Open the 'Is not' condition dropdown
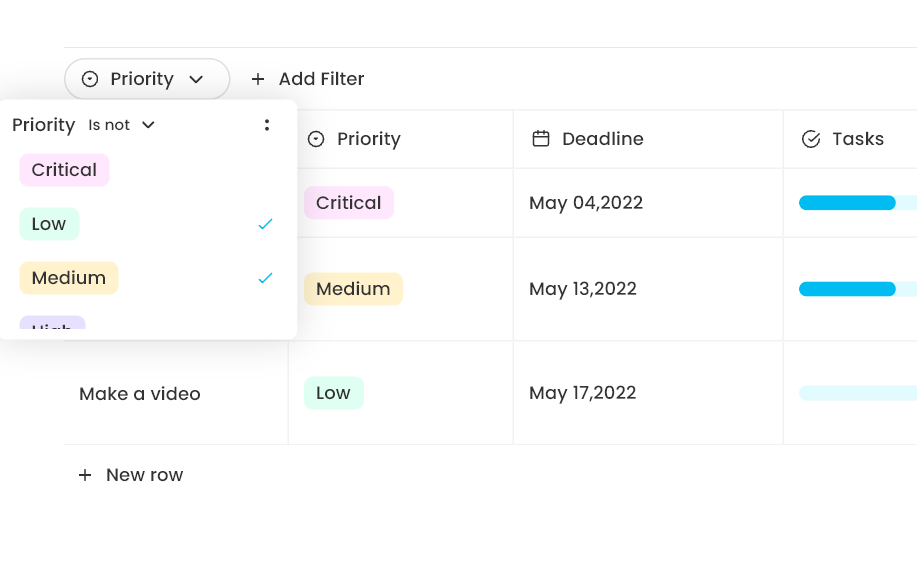Screen dimensions: 917x580 pos(122,125)
